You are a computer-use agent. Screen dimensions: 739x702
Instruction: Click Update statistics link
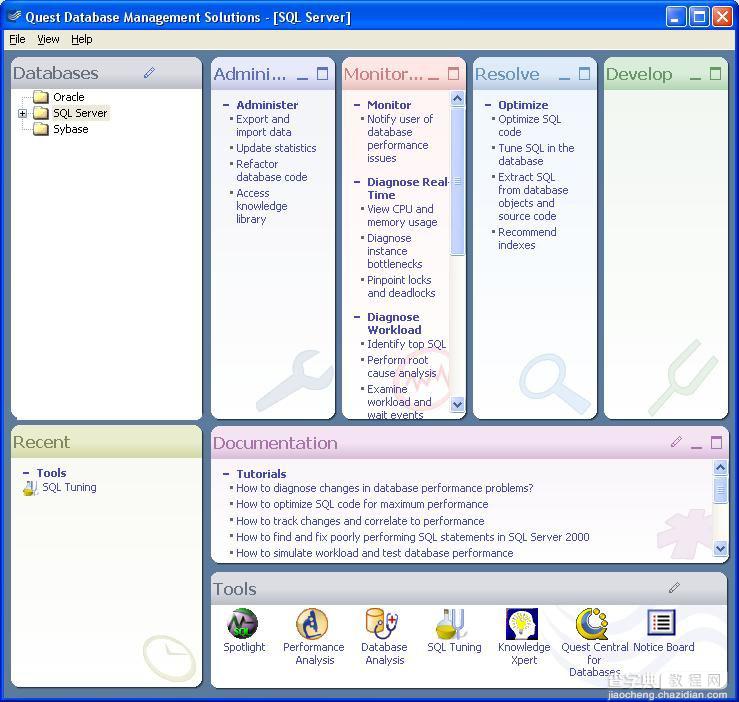[x=276, y=148]
